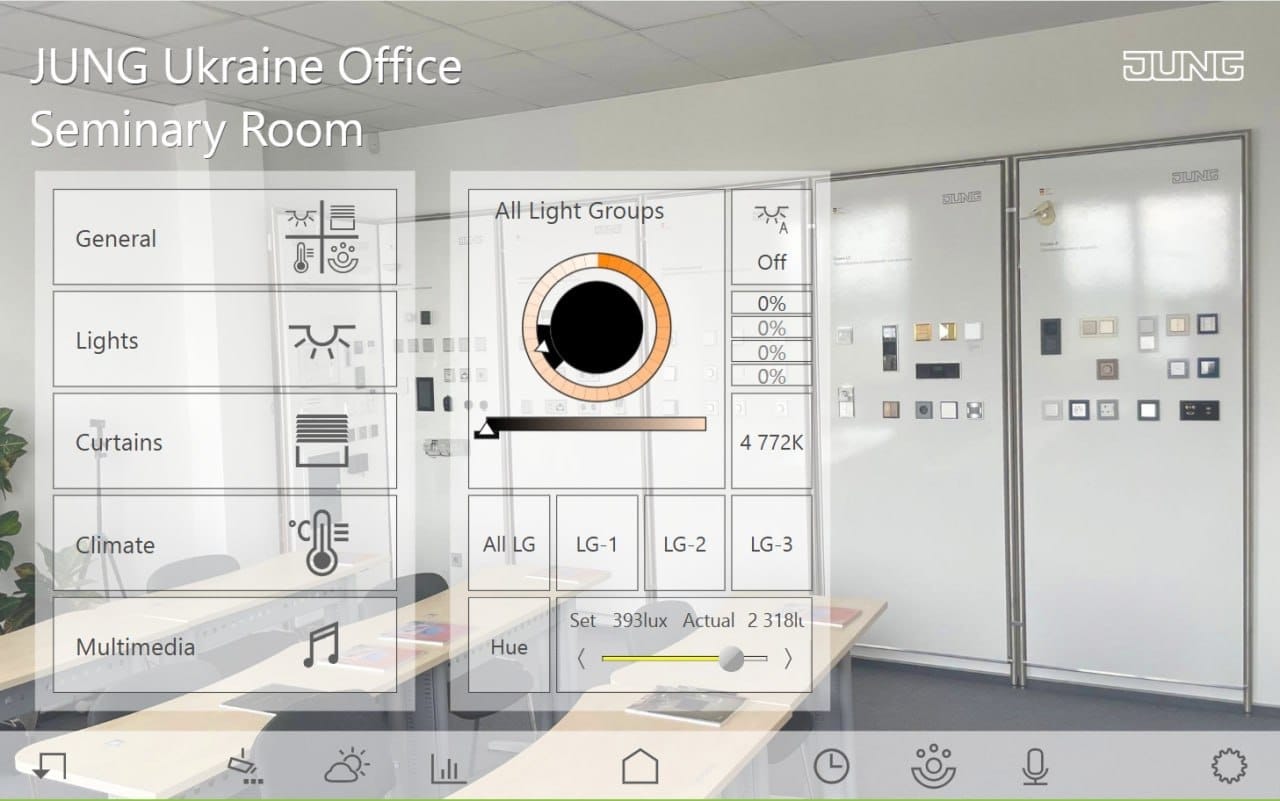Click the 'All Light Groups' heading
This screenshot has height=801, width=1280.
click(580, 211)
